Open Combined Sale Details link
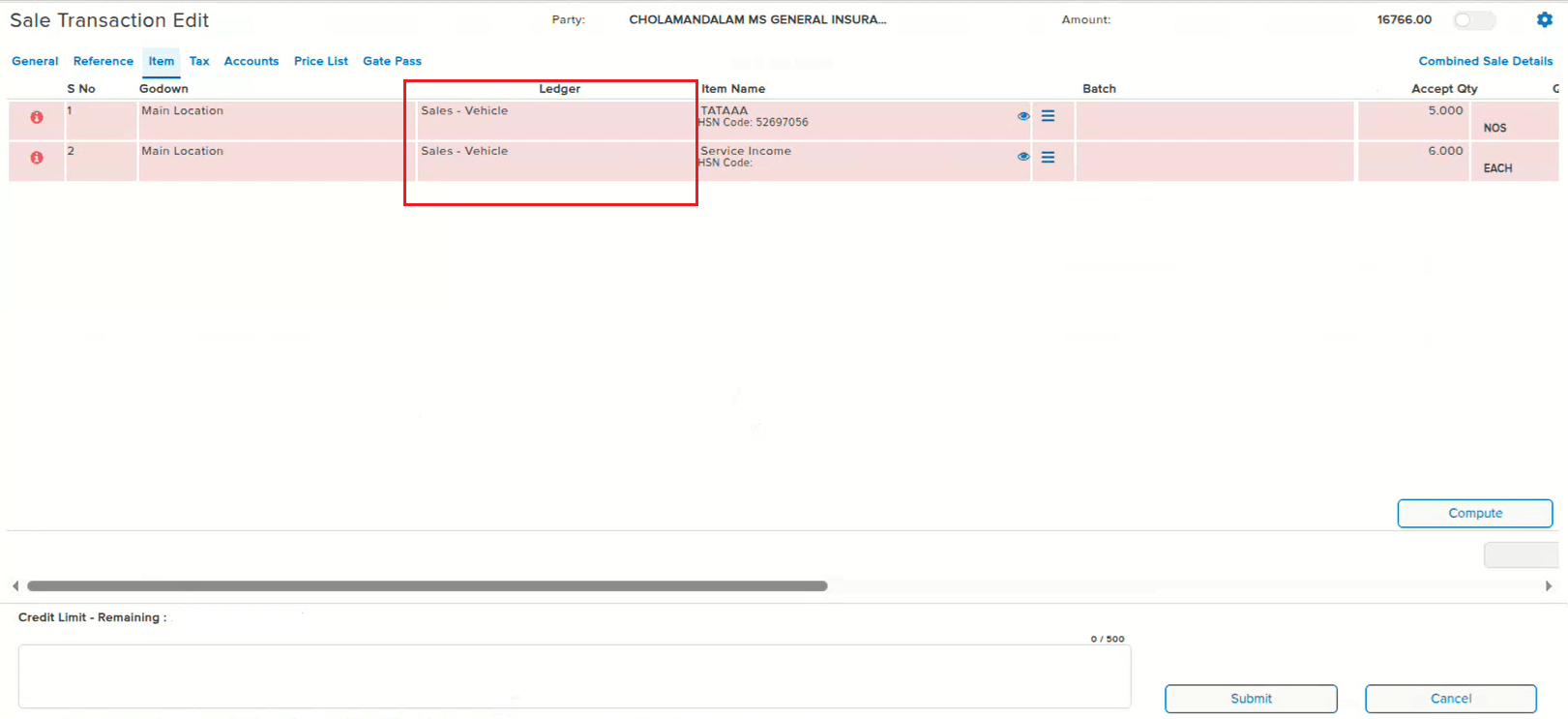This screenshot has width=1568, height=719. 1485,61
